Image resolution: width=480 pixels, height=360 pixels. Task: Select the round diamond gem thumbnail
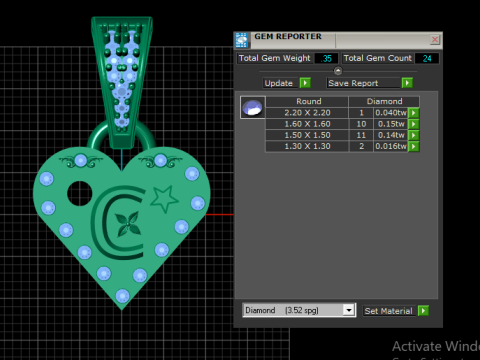[253, 107]
